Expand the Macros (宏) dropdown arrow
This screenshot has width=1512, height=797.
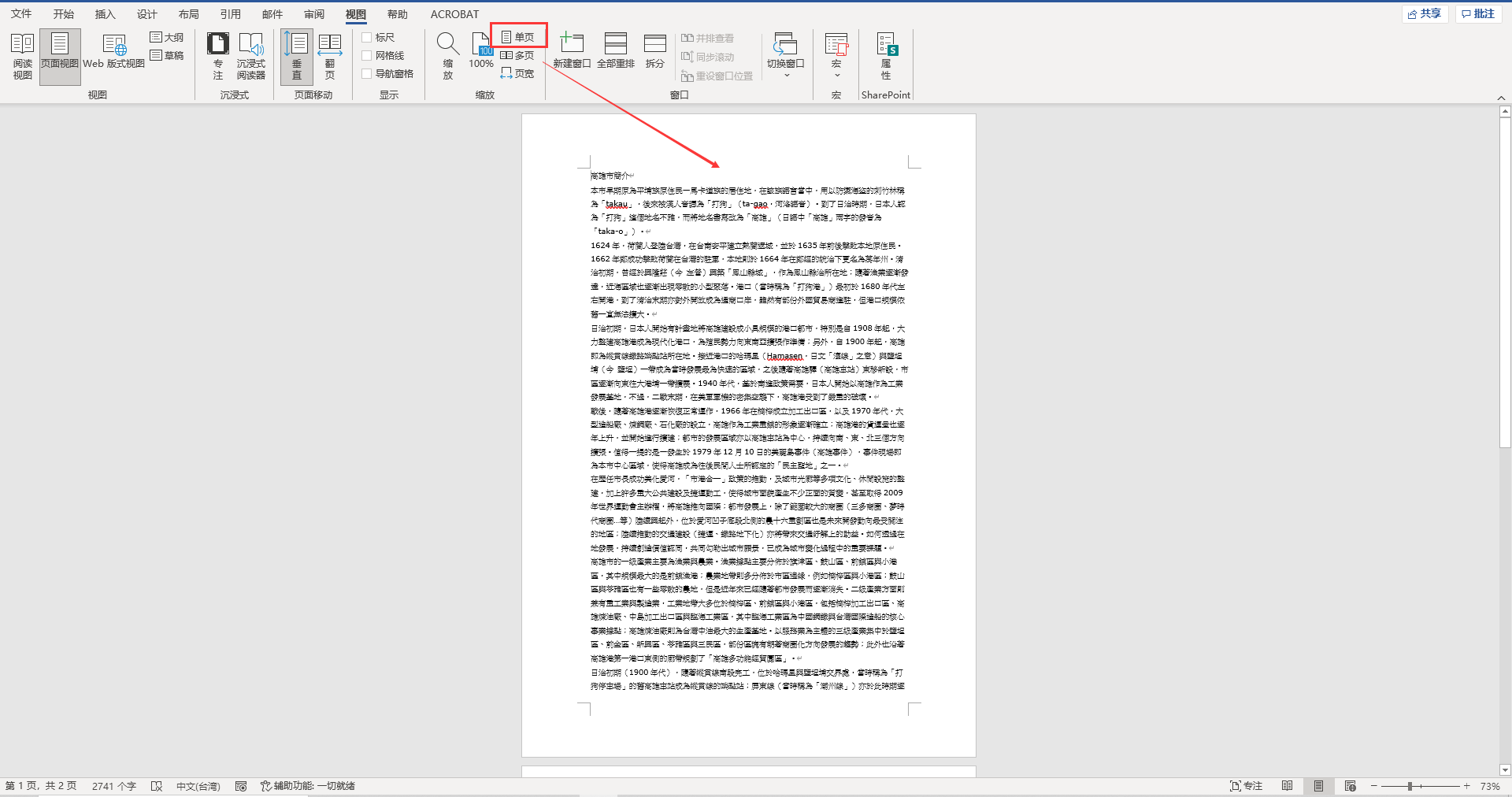click(836, 76)
